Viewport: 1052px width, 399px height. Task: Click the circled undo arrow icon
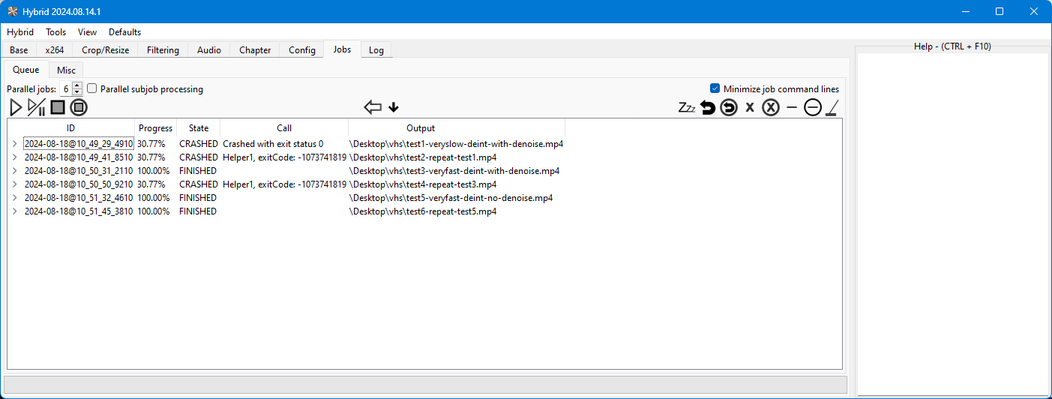729,107
